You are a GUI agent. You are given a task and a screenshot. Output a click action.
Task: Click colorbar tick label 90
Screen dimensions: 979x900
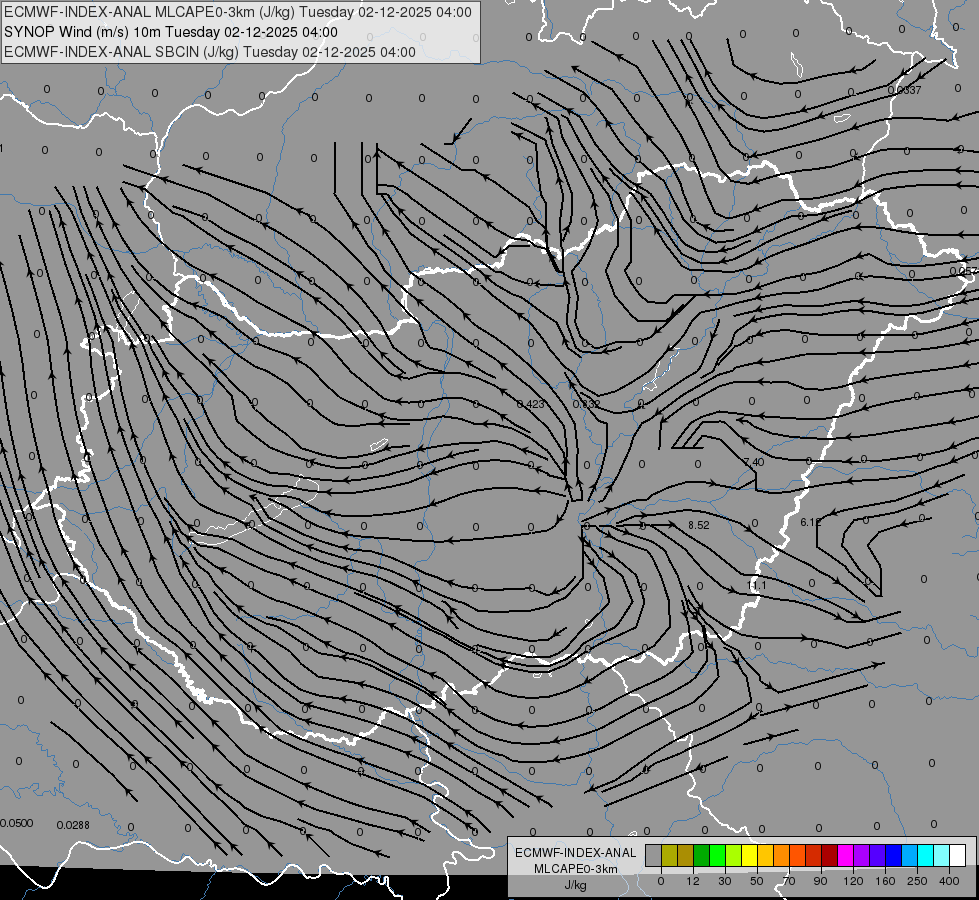(820, 881)
